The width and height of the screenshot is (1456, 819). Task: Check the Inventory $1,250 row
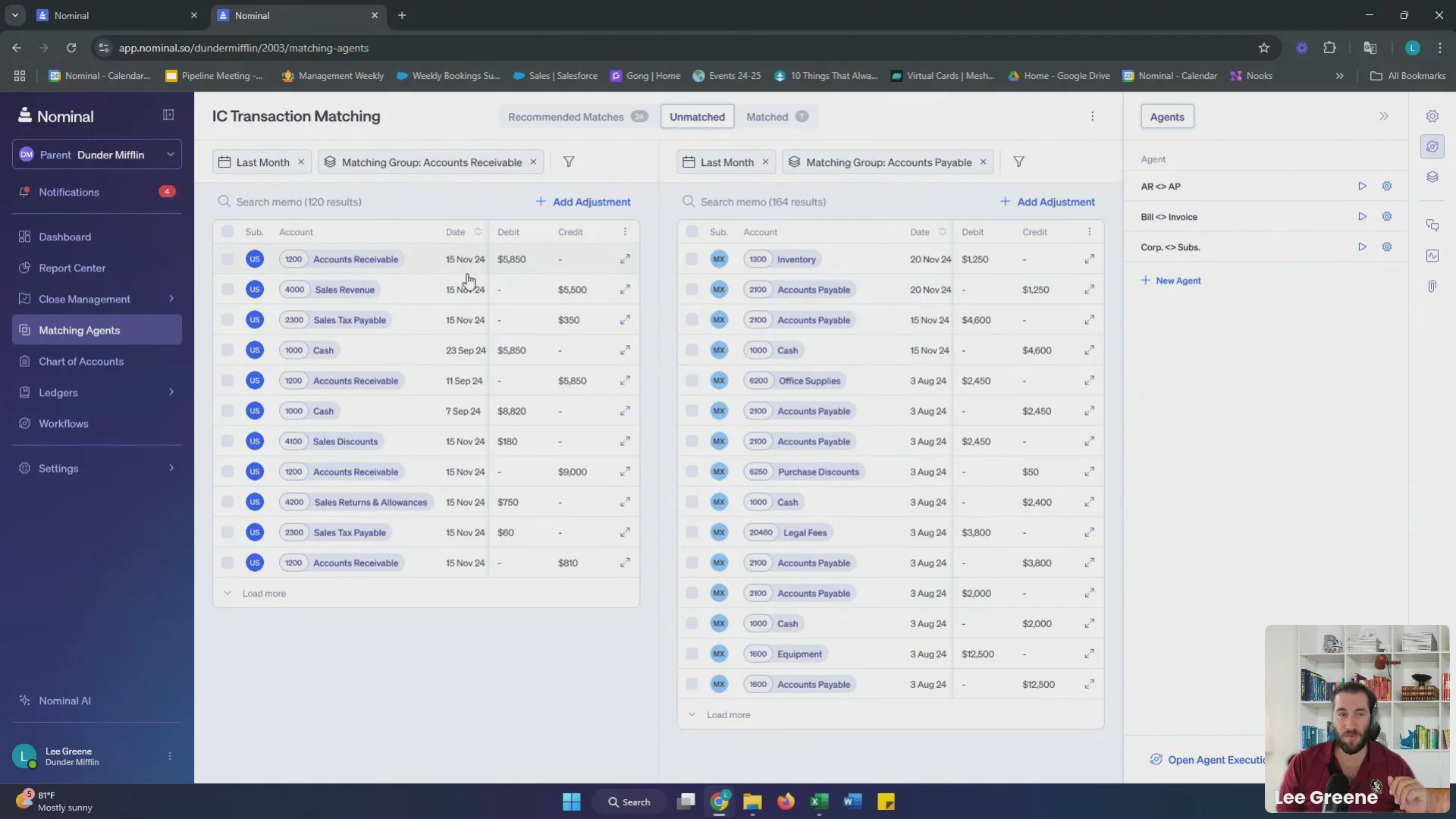coord(692,259)
